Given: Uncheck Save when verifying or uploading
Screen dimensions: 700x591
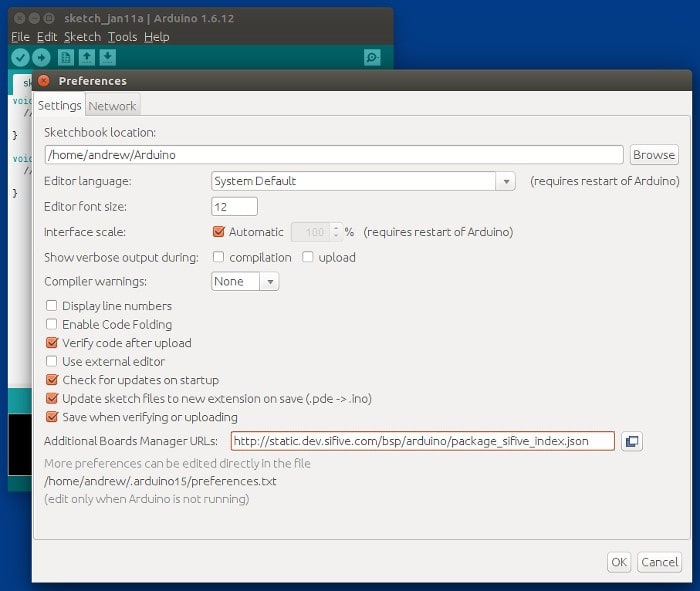Looking at the screenshot, I should pyautogui.click(x=52, y=417).
